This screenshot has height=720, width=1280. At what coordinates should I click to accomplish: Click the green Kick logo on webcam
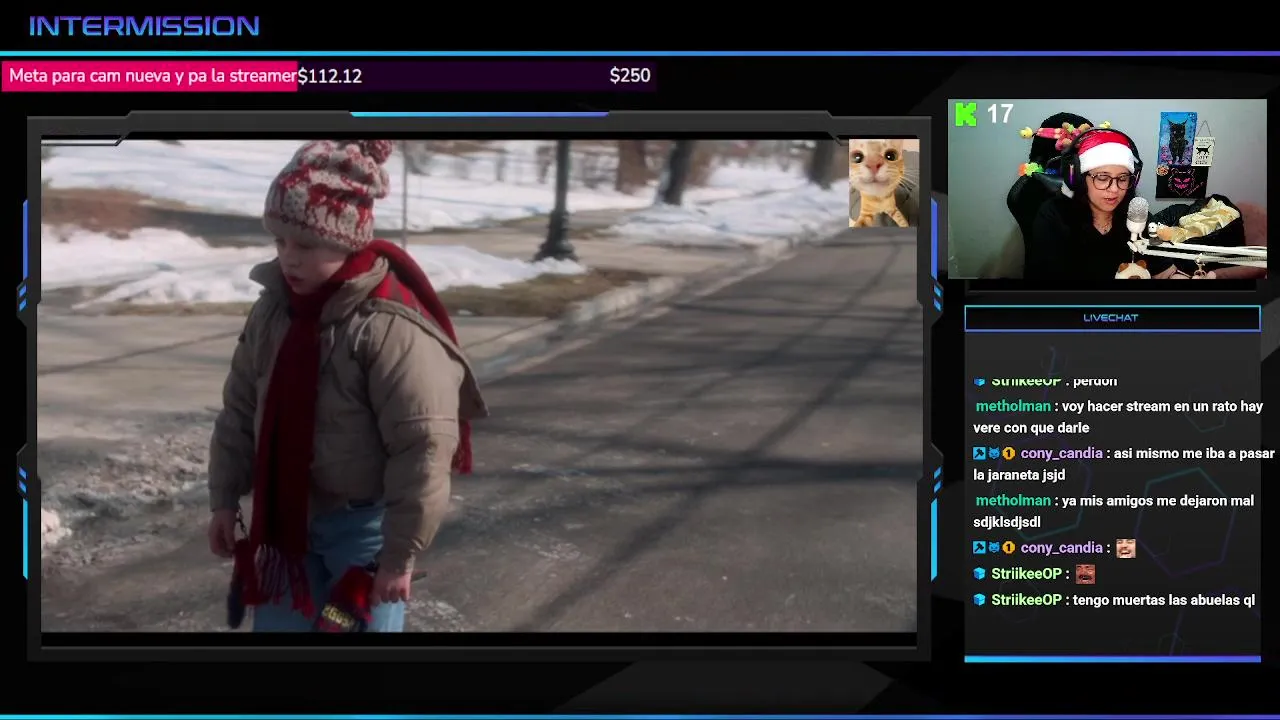965,114
